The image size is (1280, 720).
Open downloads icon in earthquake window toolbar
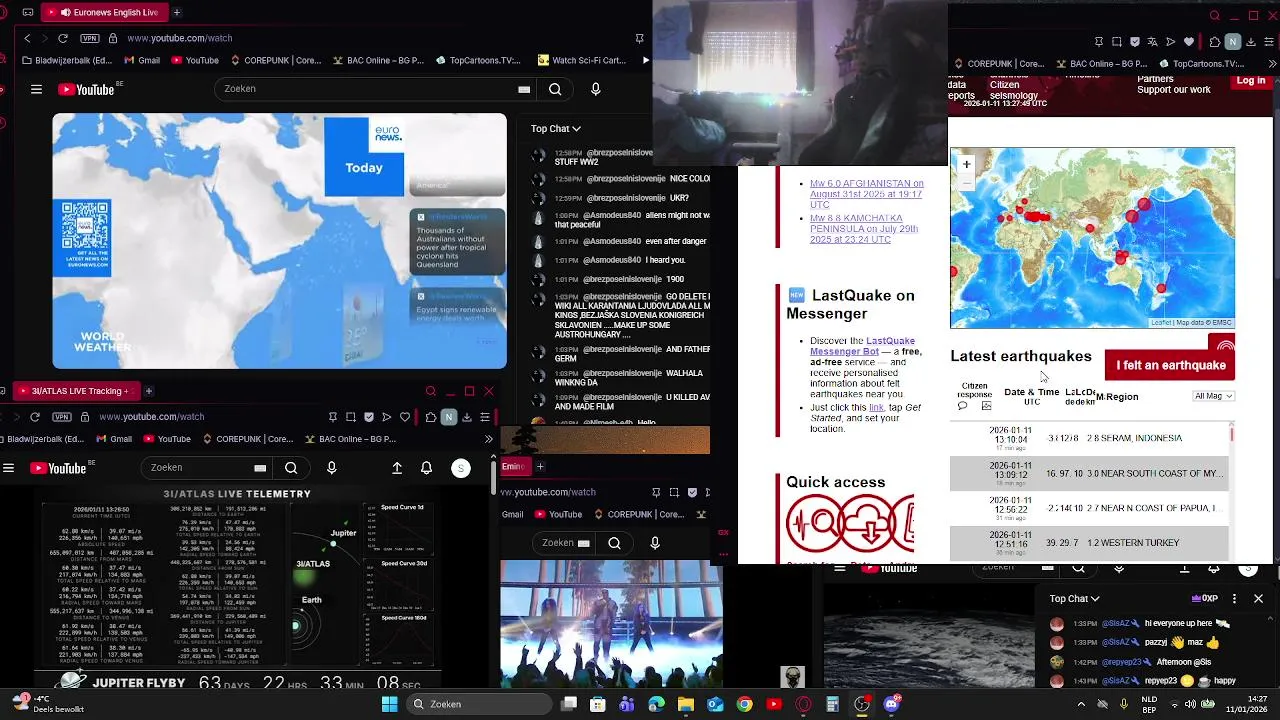click(x=1251, y=42)
